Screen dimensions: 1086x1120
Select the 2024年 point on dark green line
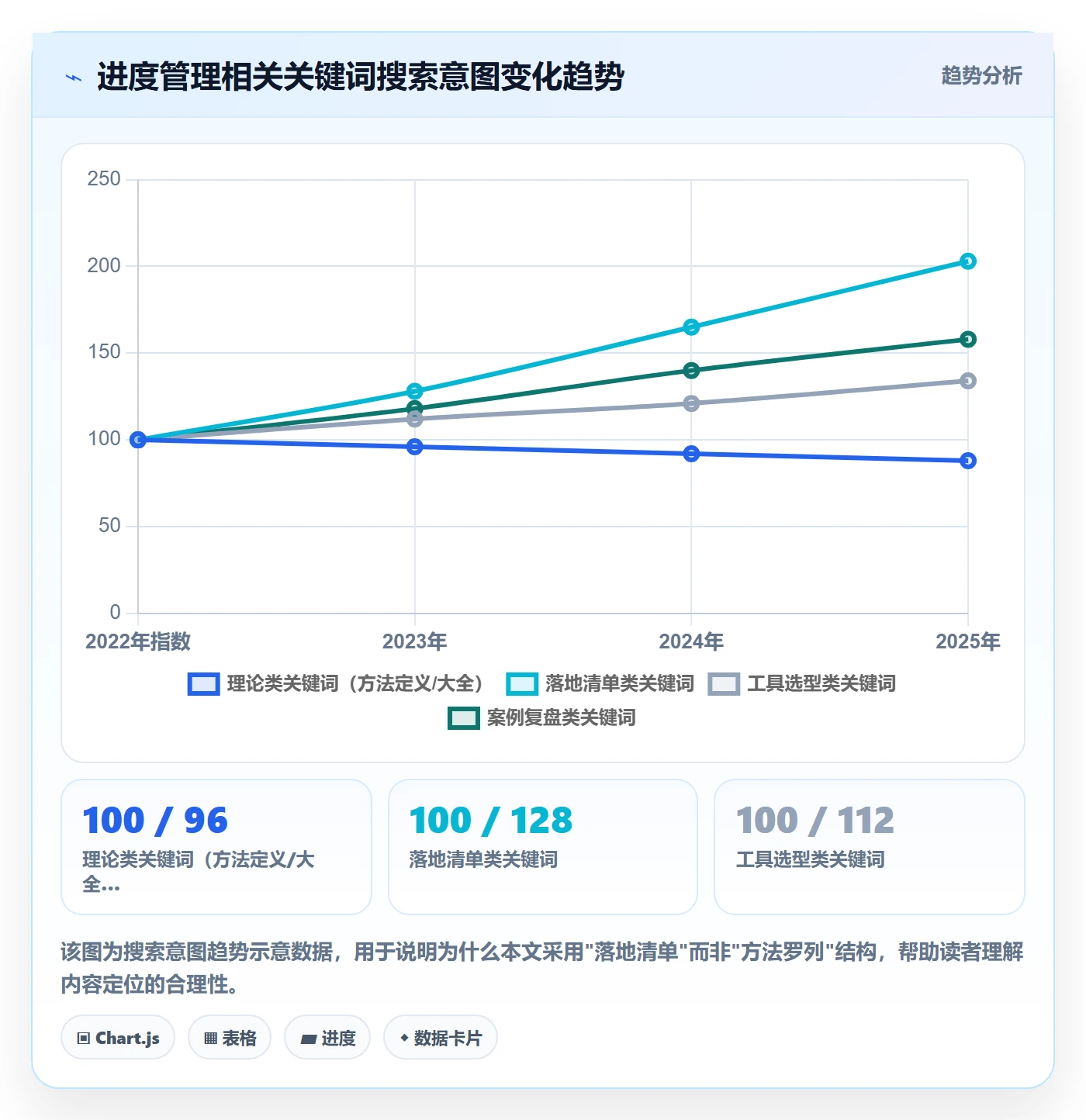coord(691,371)
